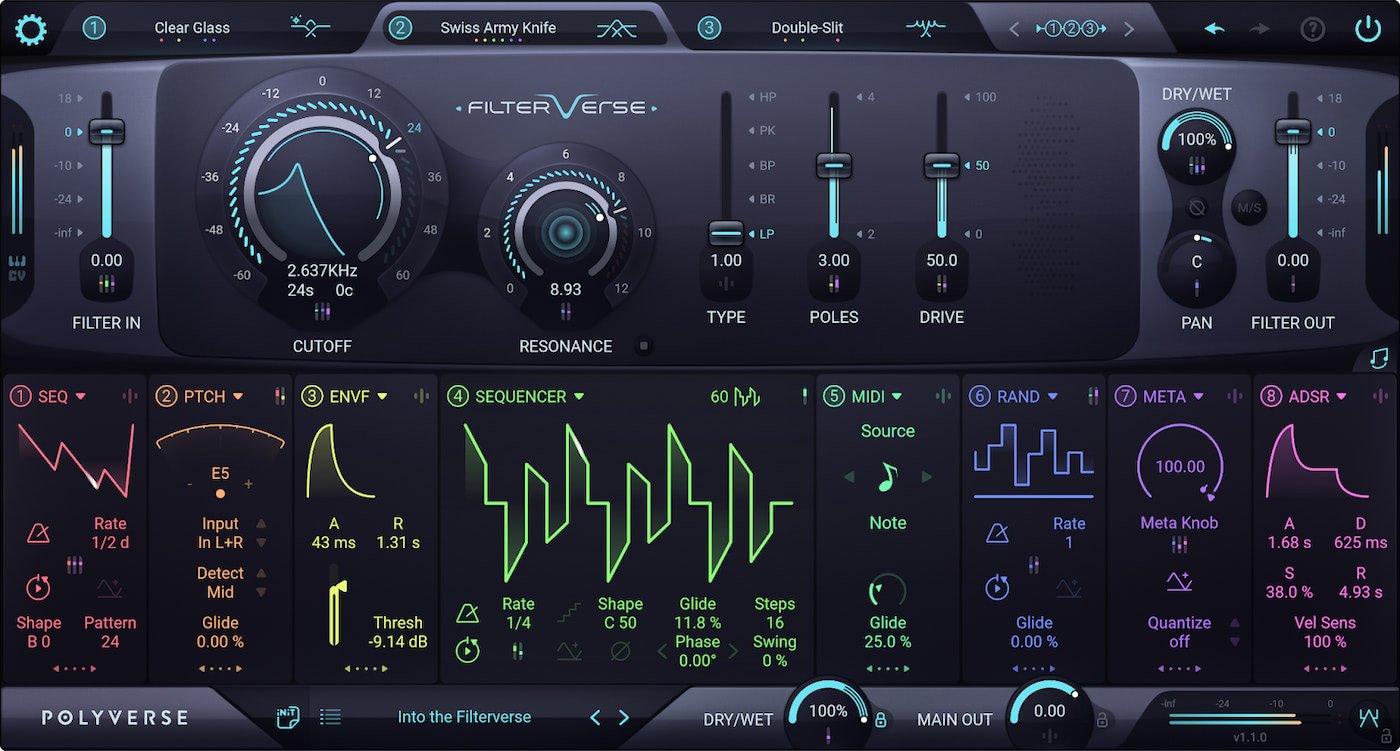This screenshot has height=751, width=1400.
Task: Open the settings gear icon
Action: 30,29
